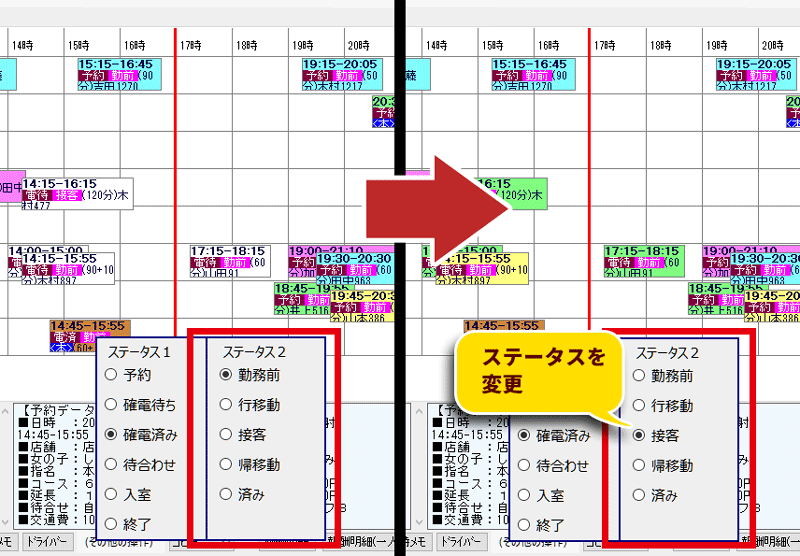
Task: Choose the selected 勤務前 radio in ステータス2
Action: [x=226, y=376]
